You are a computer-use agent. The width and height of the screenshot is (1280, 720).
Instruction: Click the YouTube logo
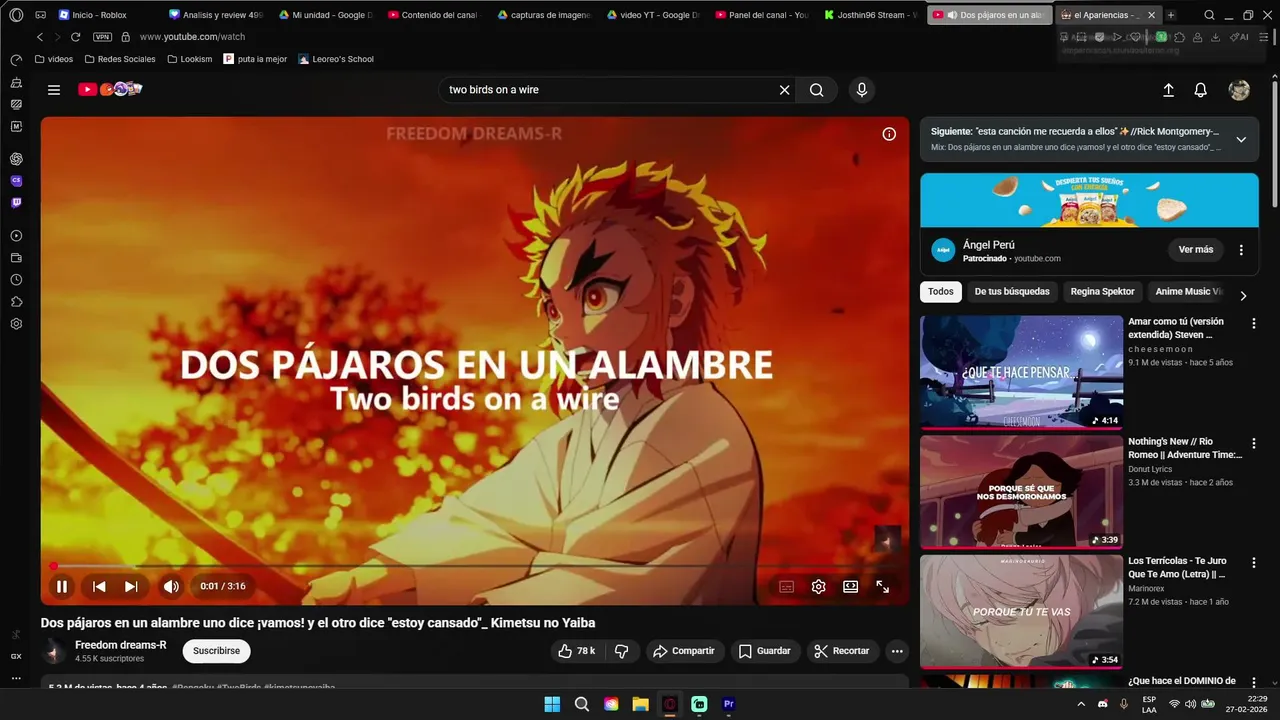coord(110,89)
